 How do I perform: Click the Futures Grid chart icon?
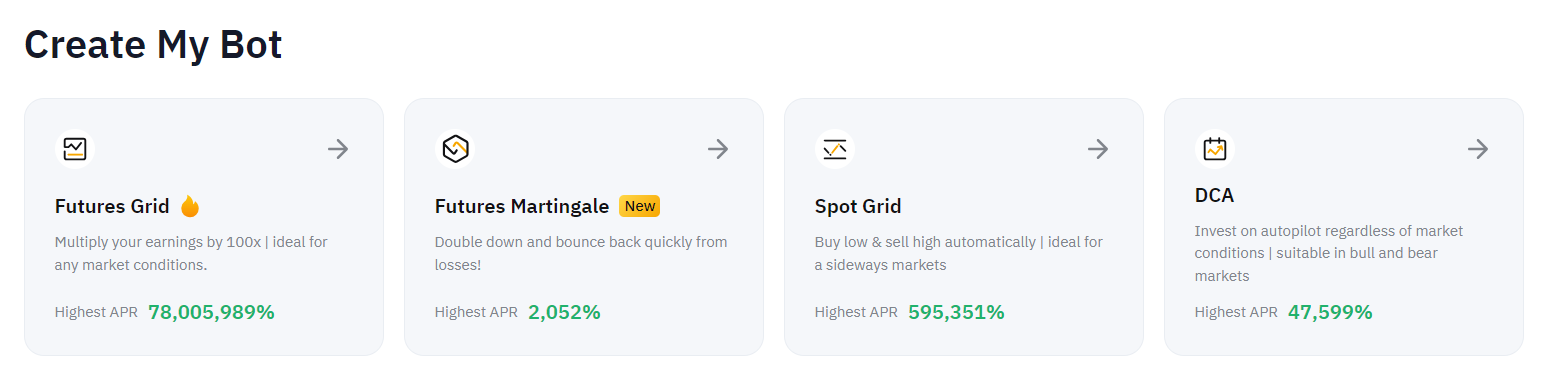(x=75, y=149)
